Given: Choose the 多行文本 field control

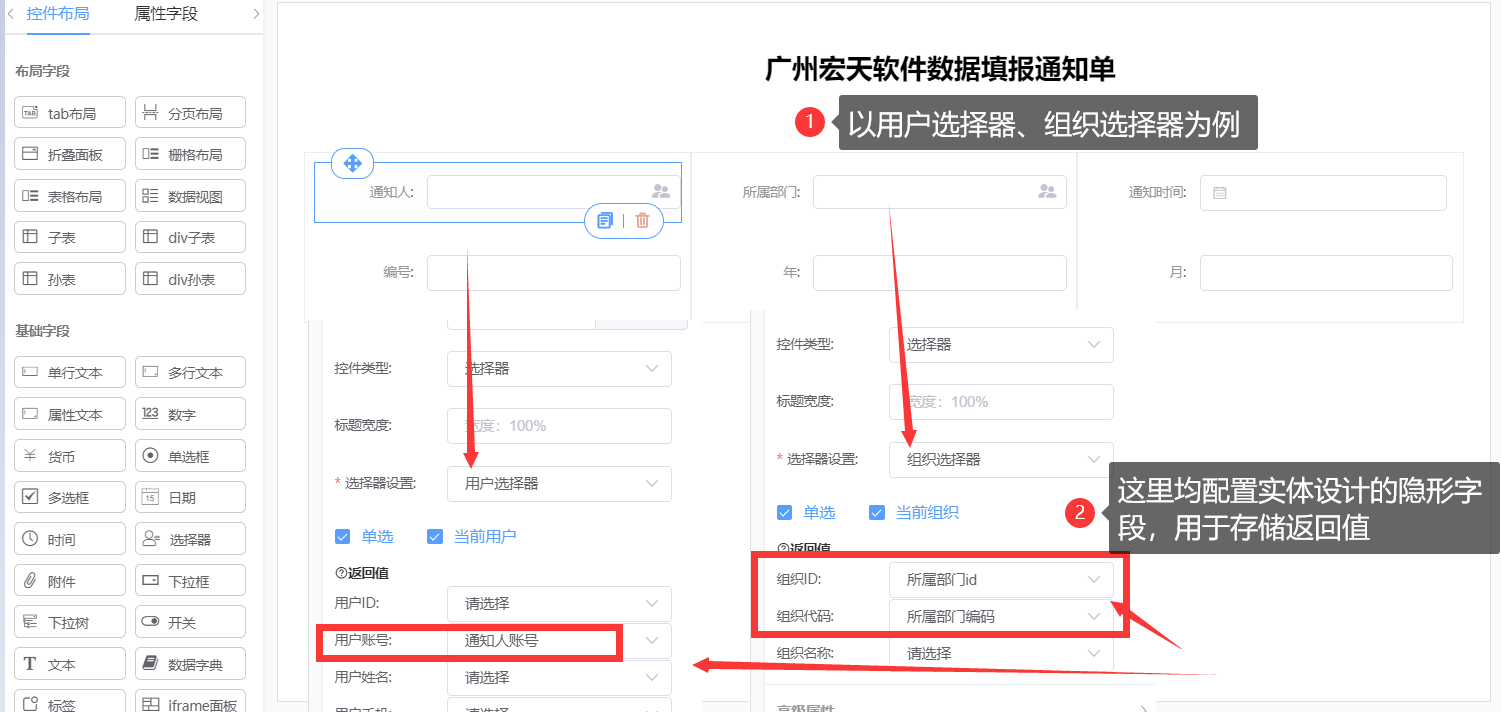Looking at the screenshot, I should 190,372.
